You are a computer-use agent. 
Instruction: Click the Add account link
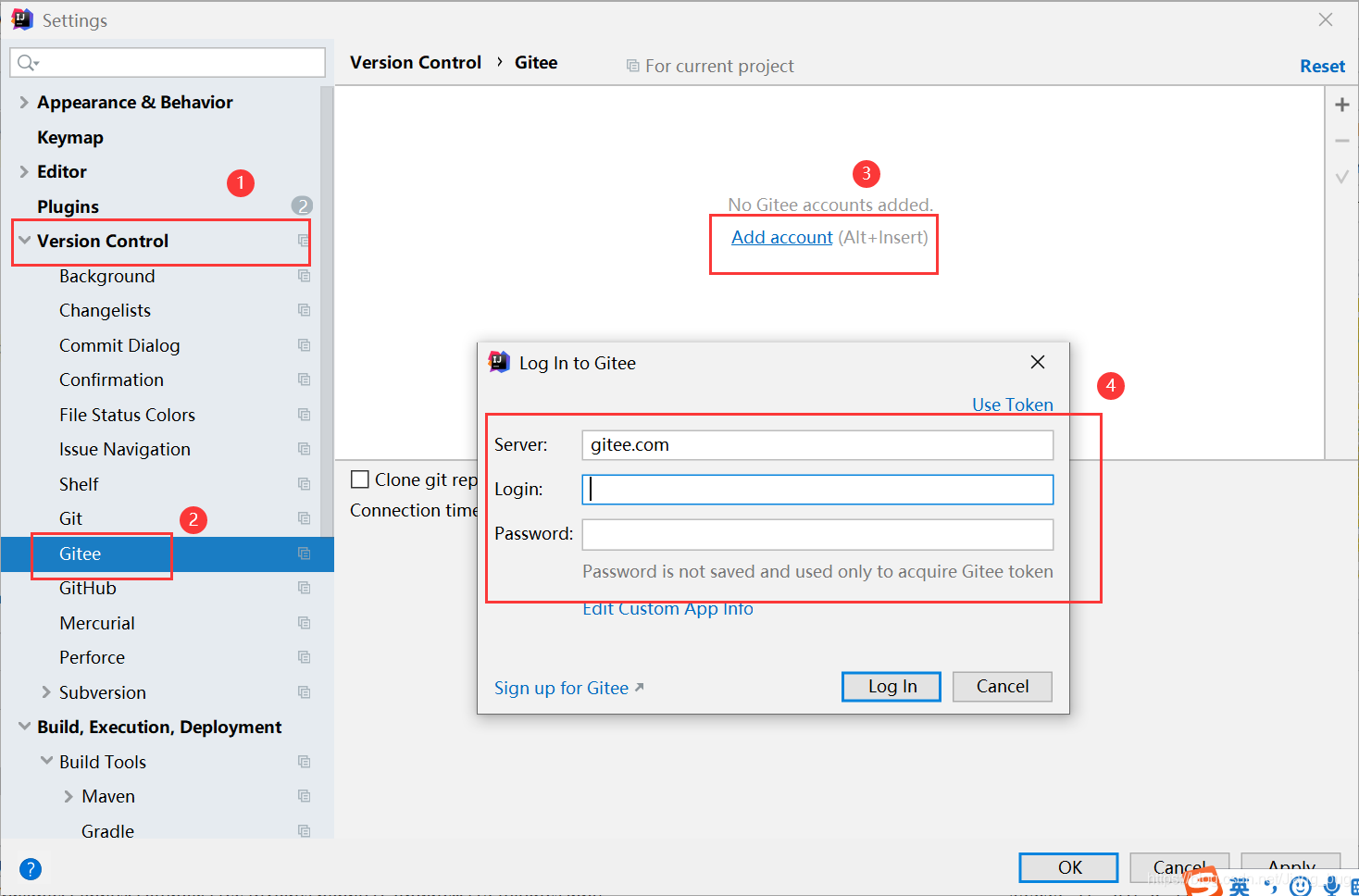pyautogui.click(x=782, y=237)
